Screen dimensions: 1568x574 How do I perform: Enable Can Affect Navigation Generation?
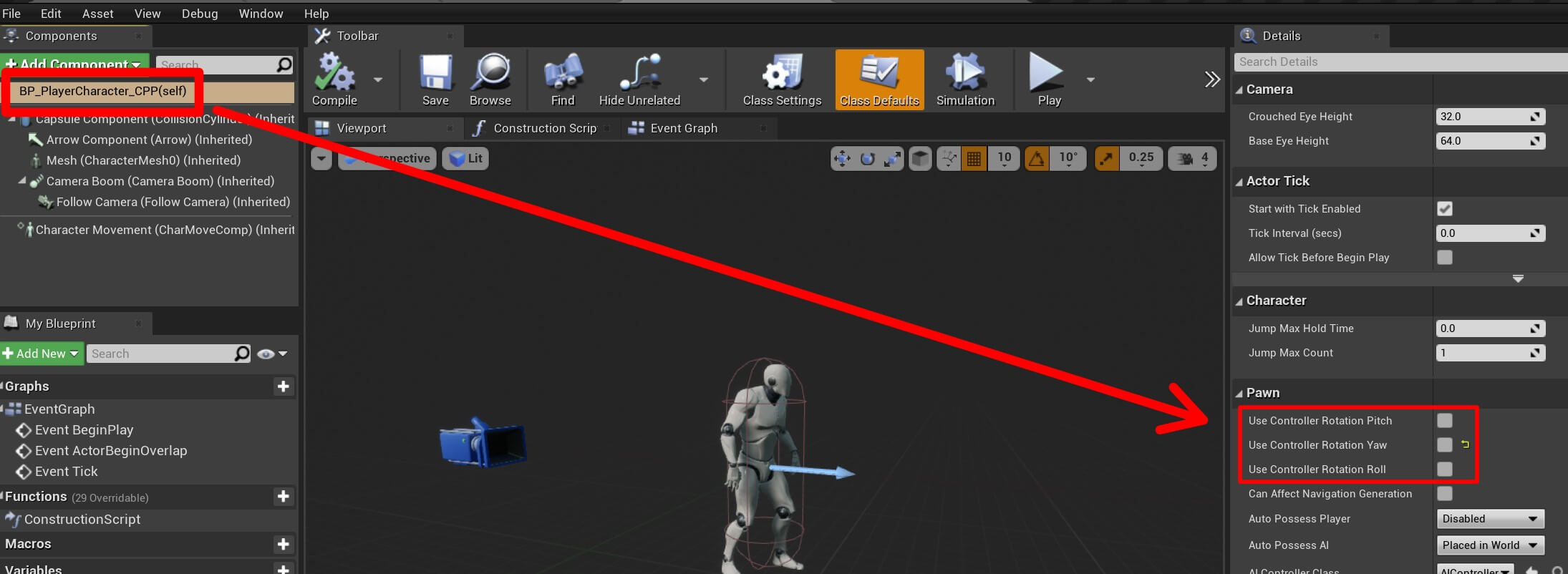pyautogui.click(x=1445, y=494)
